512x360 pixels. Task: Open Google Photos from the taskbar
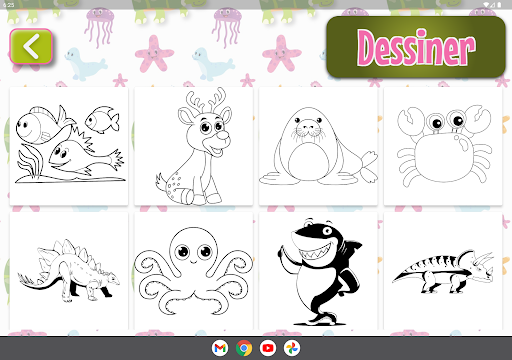pyautogui.click(x=292, y=348)
